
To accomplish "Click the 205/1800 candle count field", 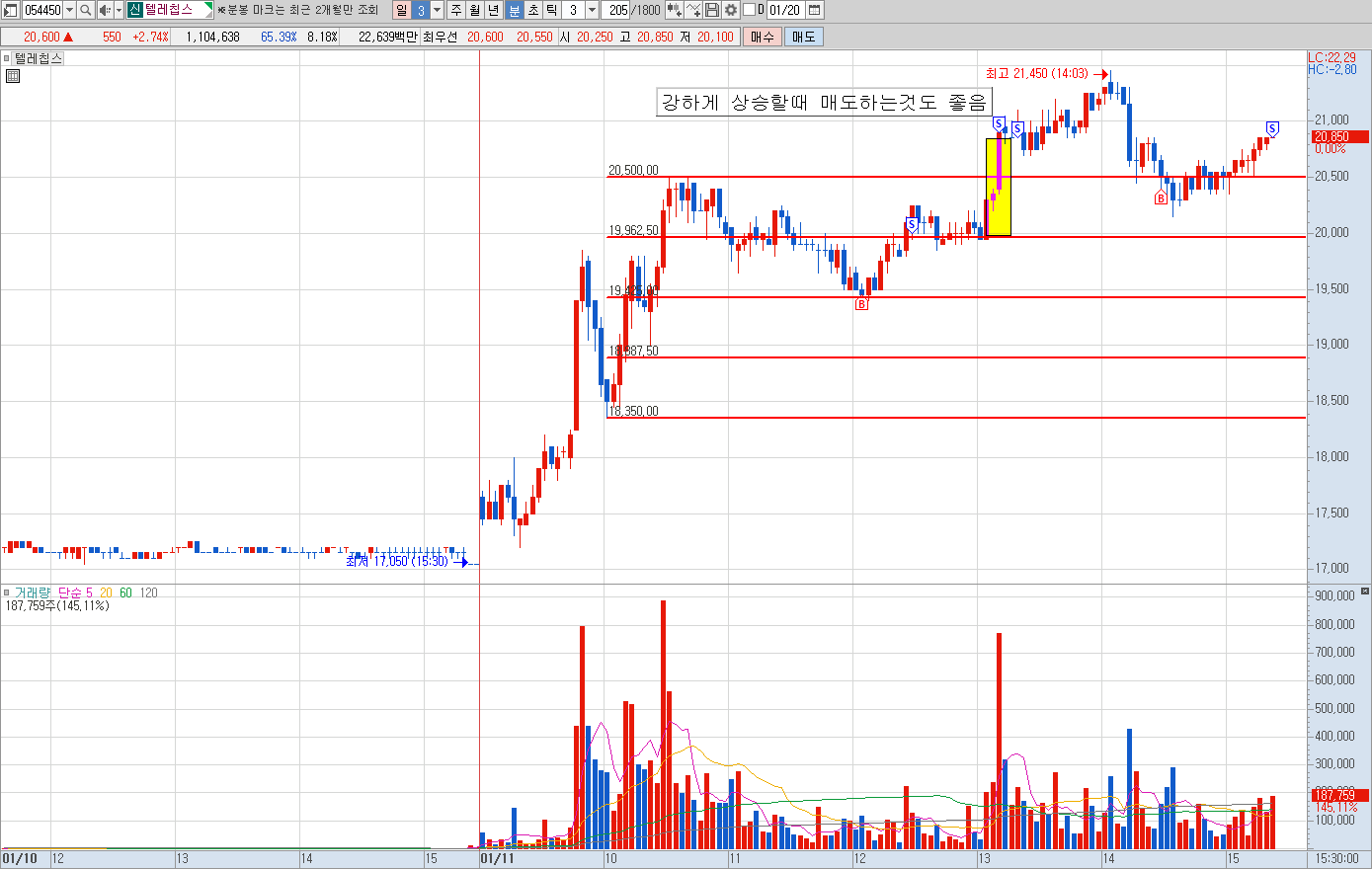I will (x=632, y=10).
